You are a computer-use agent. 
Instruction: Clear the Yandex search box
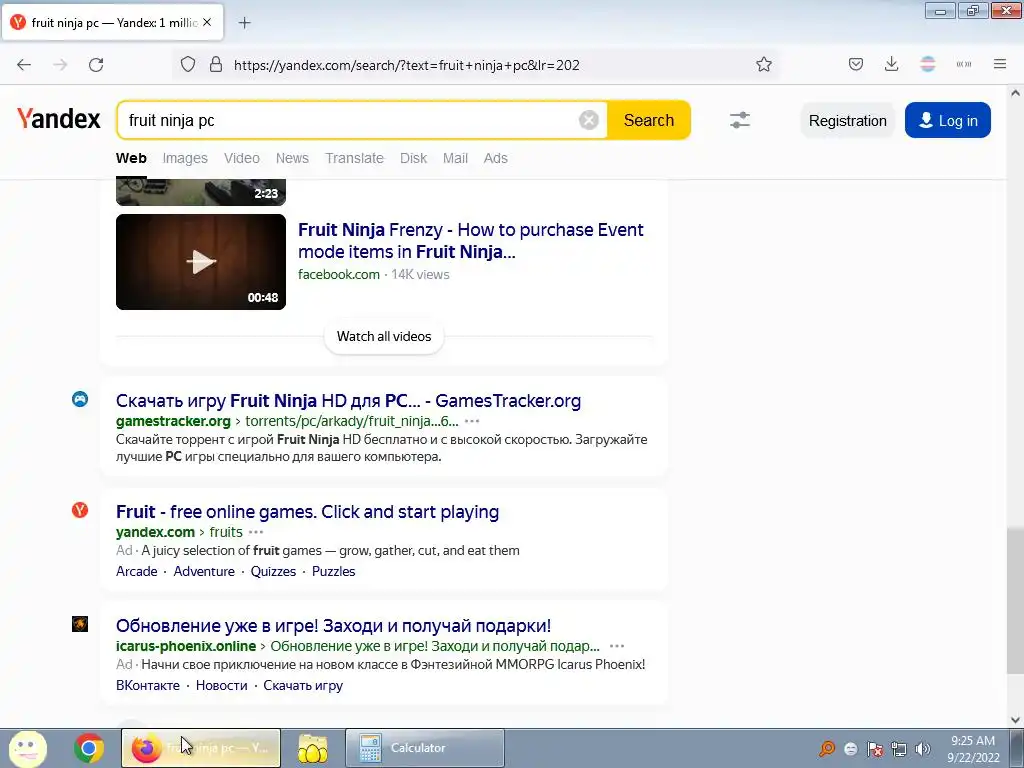pos(588,120)
